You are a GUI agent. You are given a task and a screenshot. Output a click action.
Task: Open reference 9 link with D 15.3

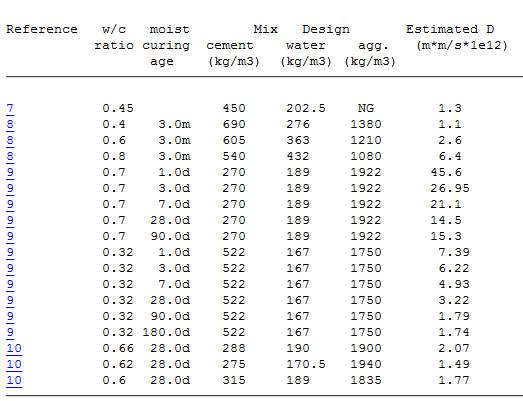(10, 237)
